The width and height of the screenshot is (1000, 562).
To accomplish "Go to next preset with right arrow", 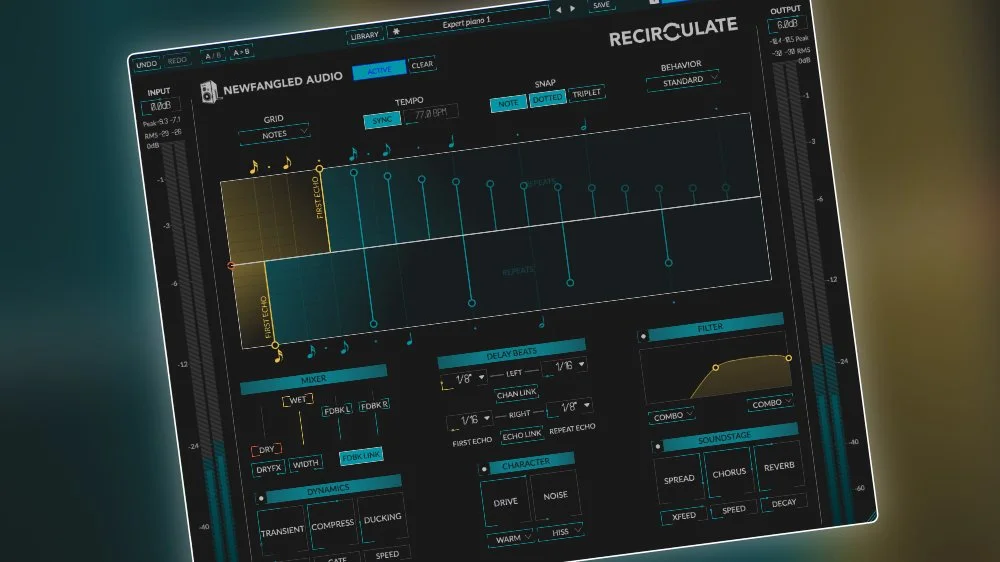I will point(573,8).
